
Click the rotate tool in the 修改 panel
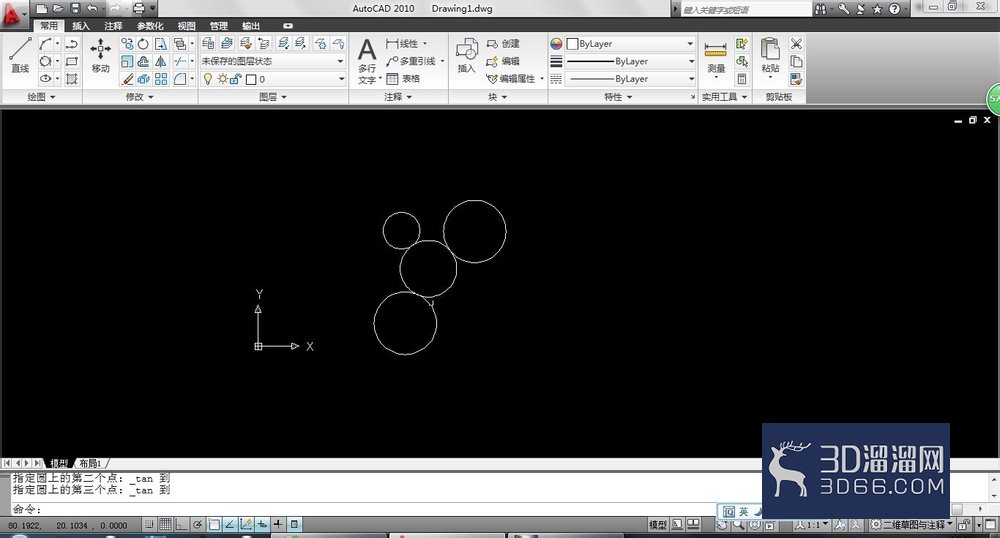(x=143, y=44)
